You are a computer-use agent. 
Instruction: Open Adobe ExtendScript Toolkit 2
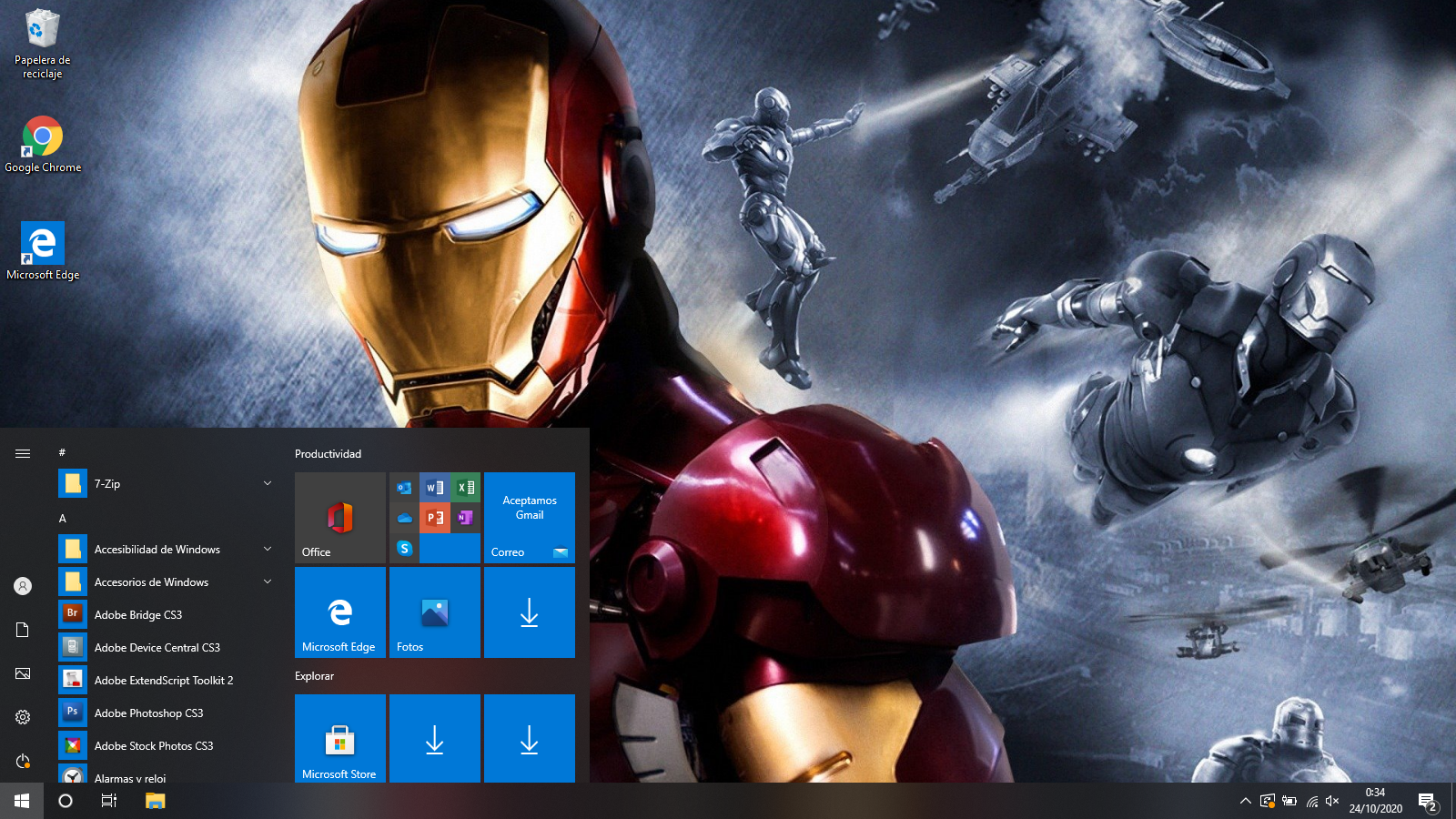tap(167, 681)
